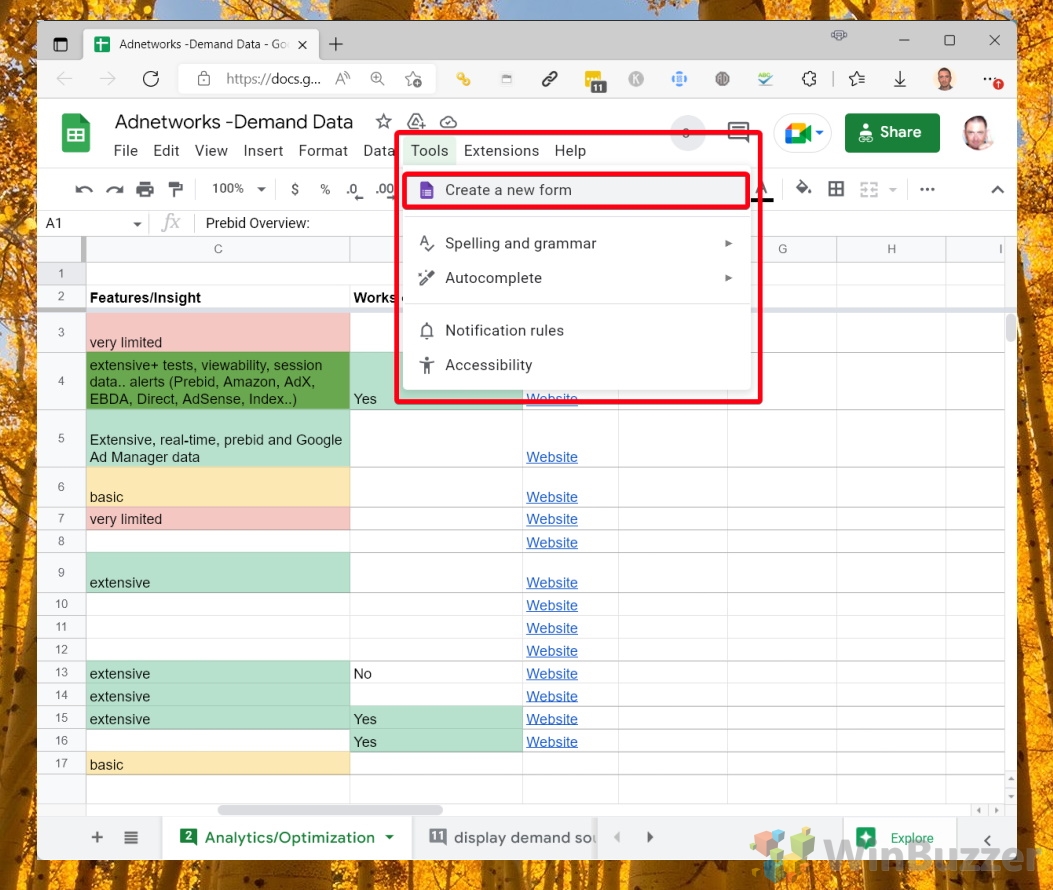
Task: Select row 7 header
Action: [x=61, y=519]
